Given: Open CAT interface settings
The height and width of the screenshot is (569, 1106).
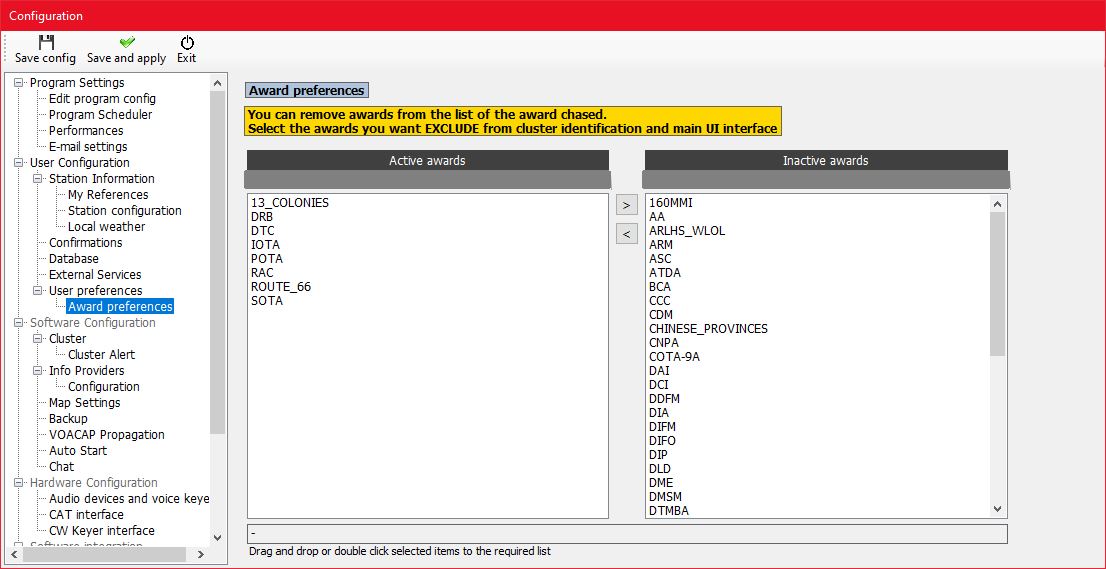Looking at the screenshot, I should (86, 515).
